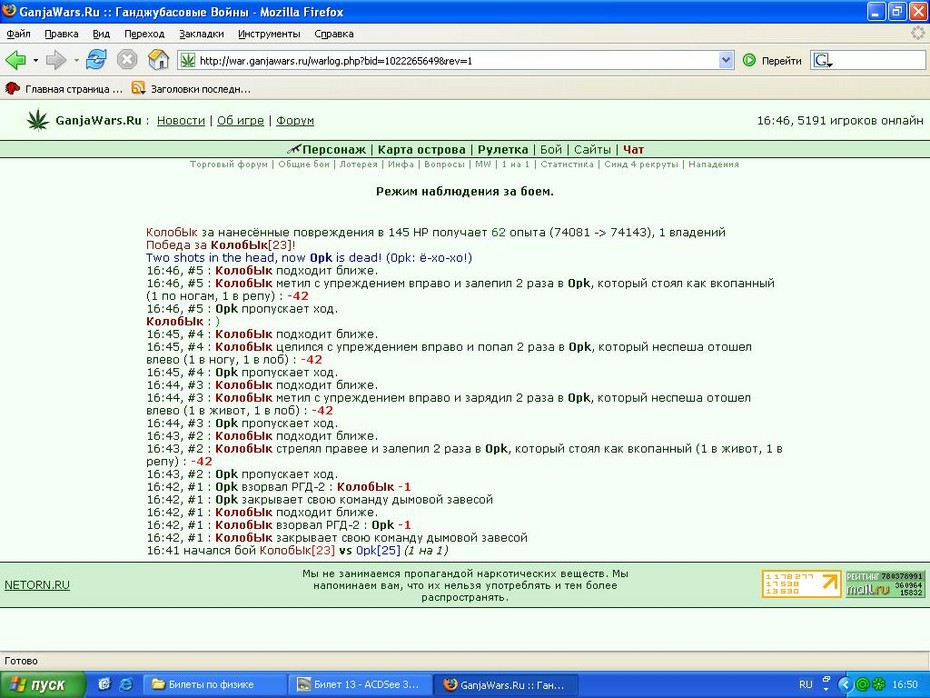Open the Переход menu
The width and height of the screenshot is (930, 698).
pos(144,34)
